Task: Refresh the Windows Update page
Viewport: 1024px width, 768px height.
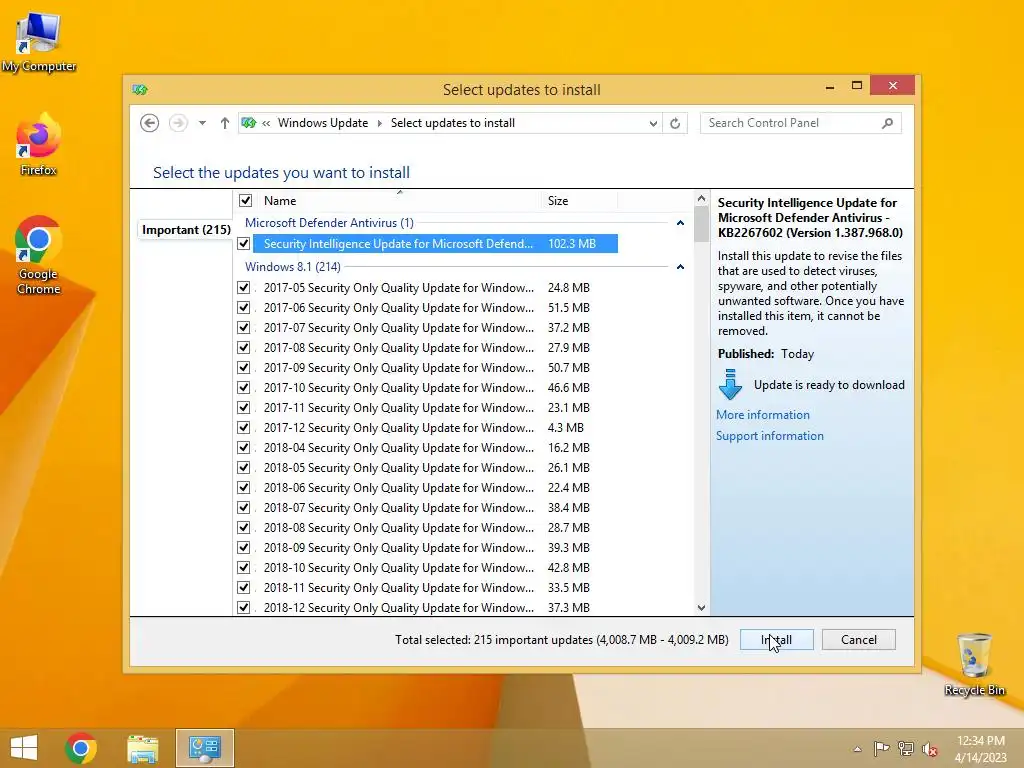Action: [x=675, y=123]
